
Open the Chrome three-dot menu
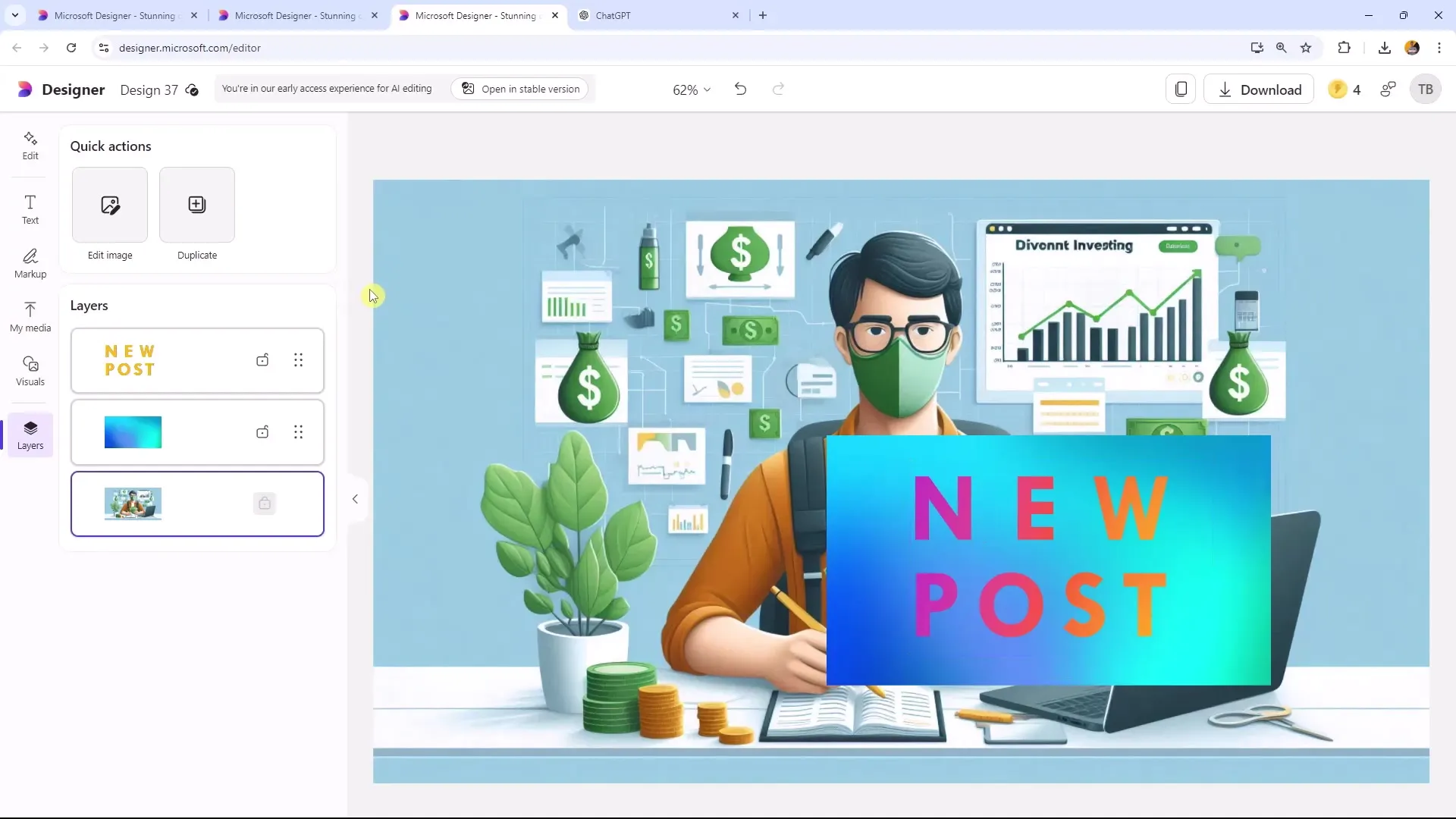coord(1439,48)
